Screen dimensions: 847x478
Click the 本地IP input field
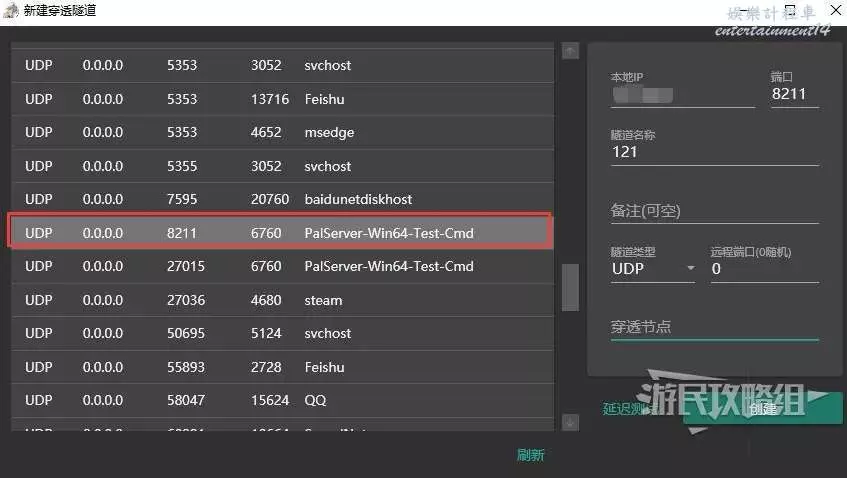681,95
